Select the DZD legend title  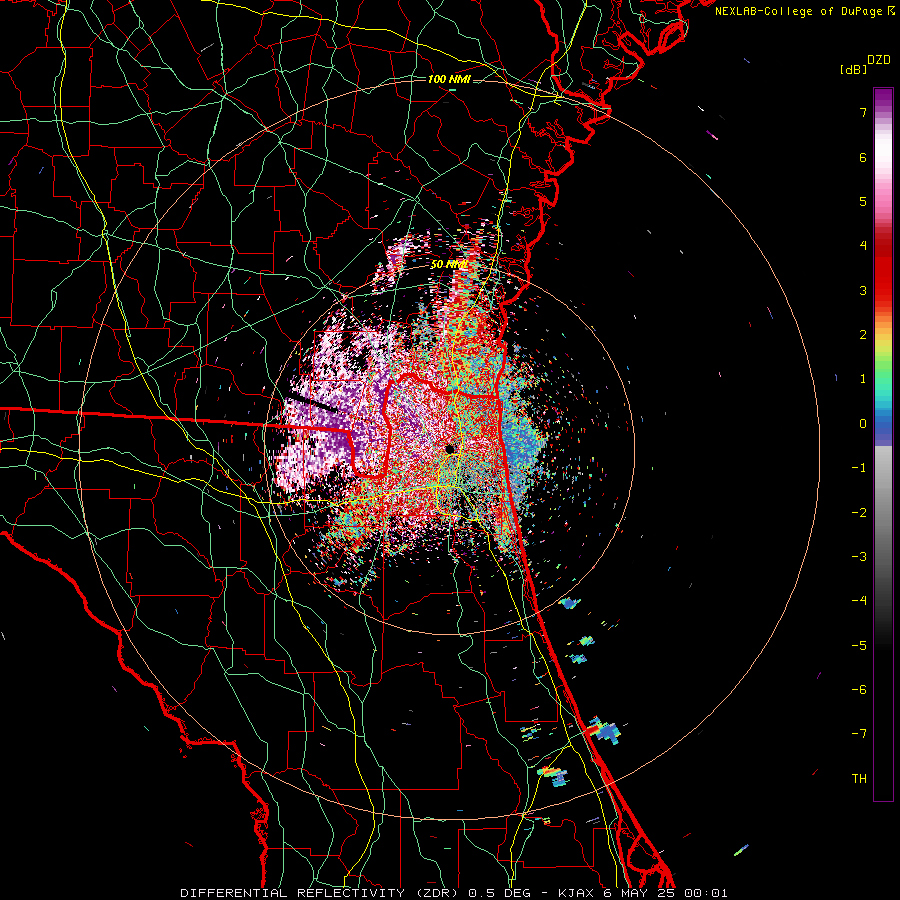879,60
